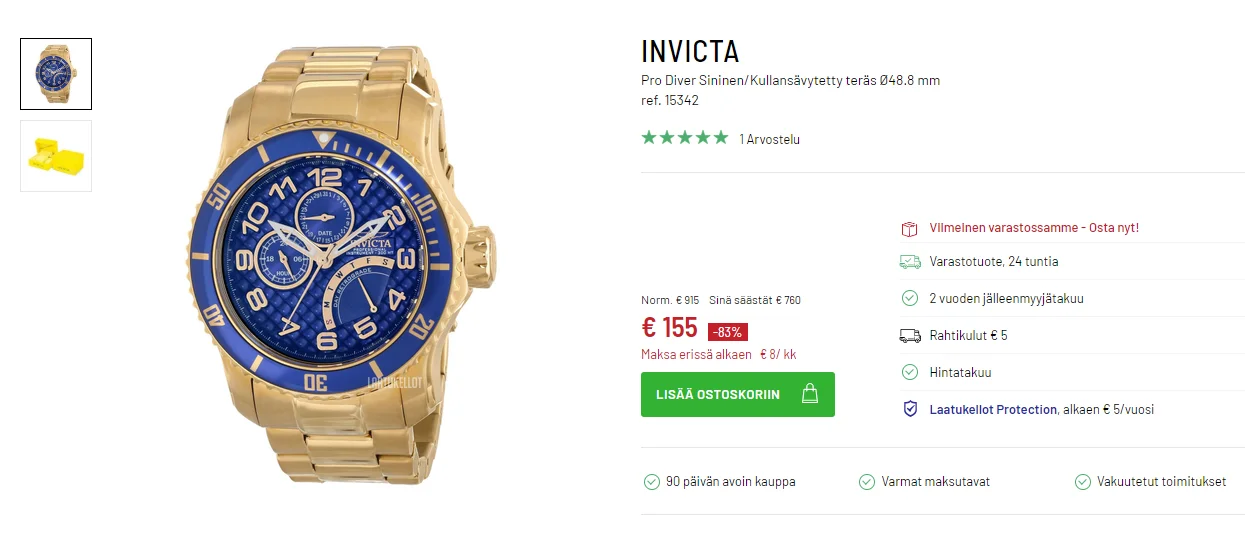Select the gold watch thumbnail
The image size is (1245, 538).
[x=56, y=74]
